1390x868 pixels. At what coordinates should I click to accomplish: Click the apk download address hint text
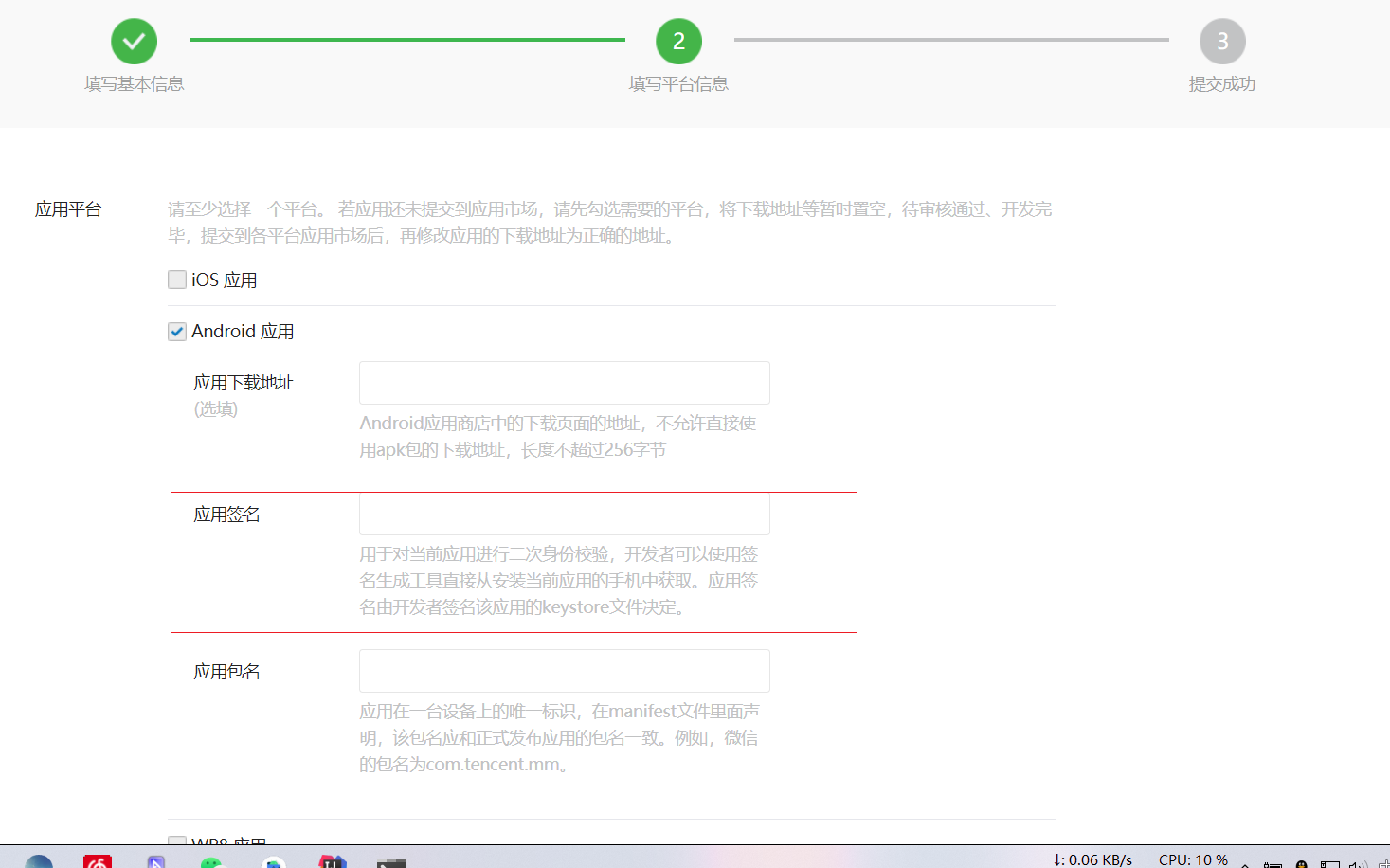coord(558,436)
